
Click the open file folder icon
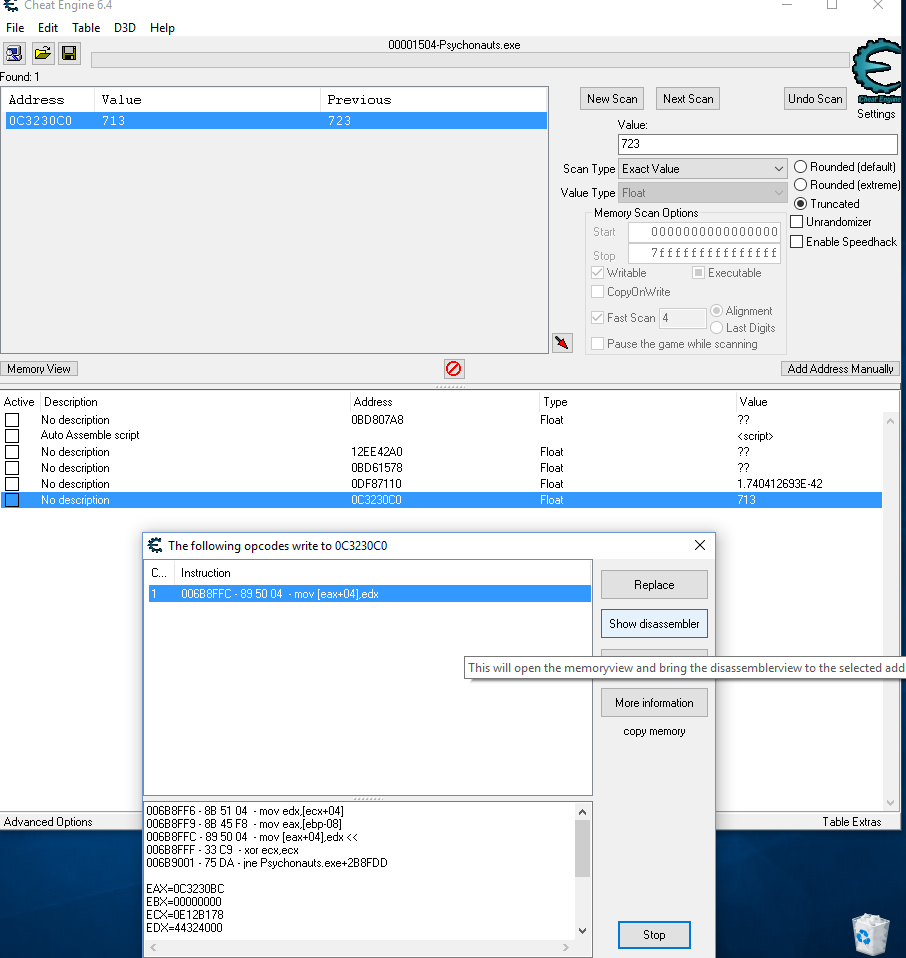[42, 53]
